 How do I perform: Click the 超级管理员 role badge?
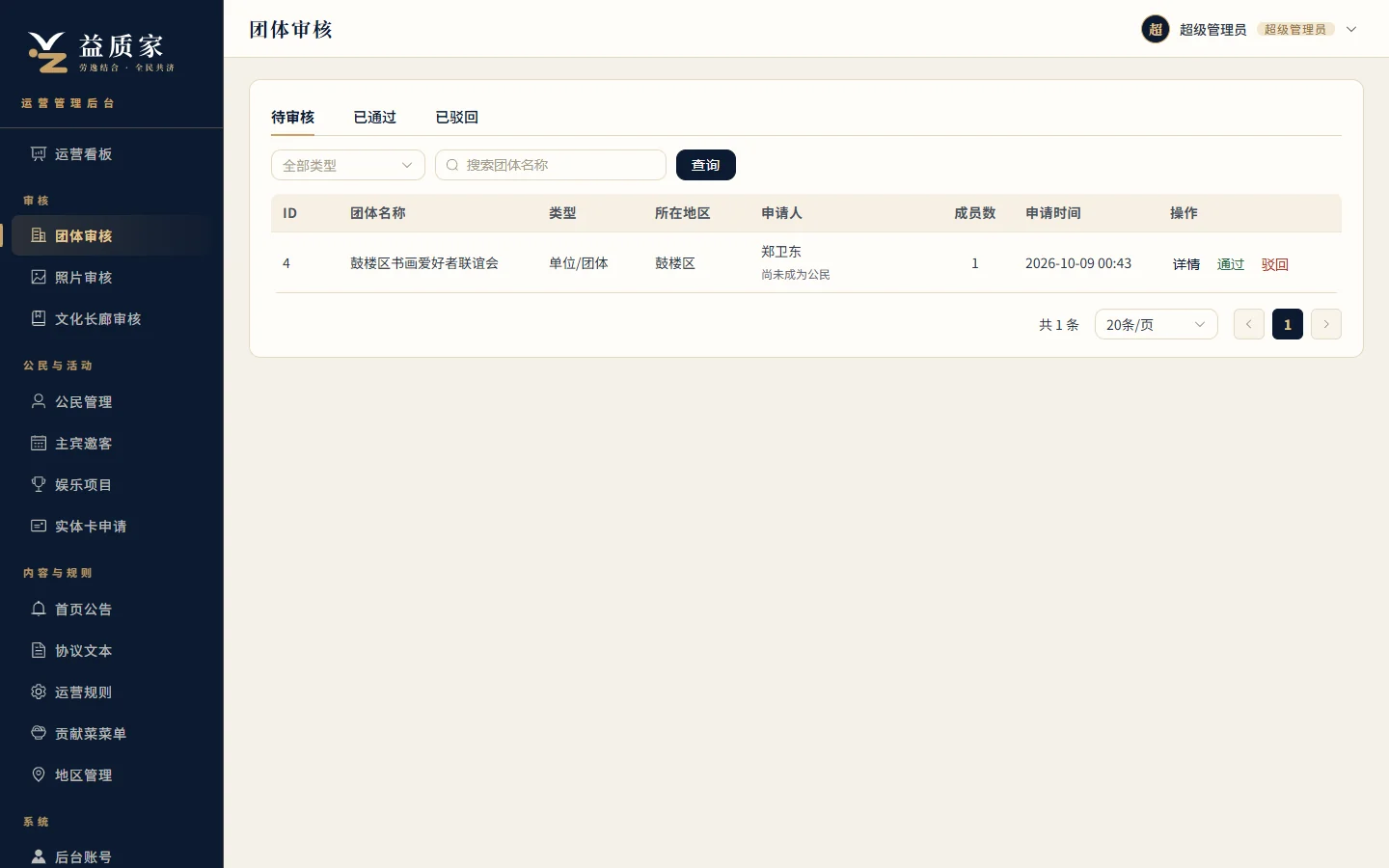pos(1295,30)
